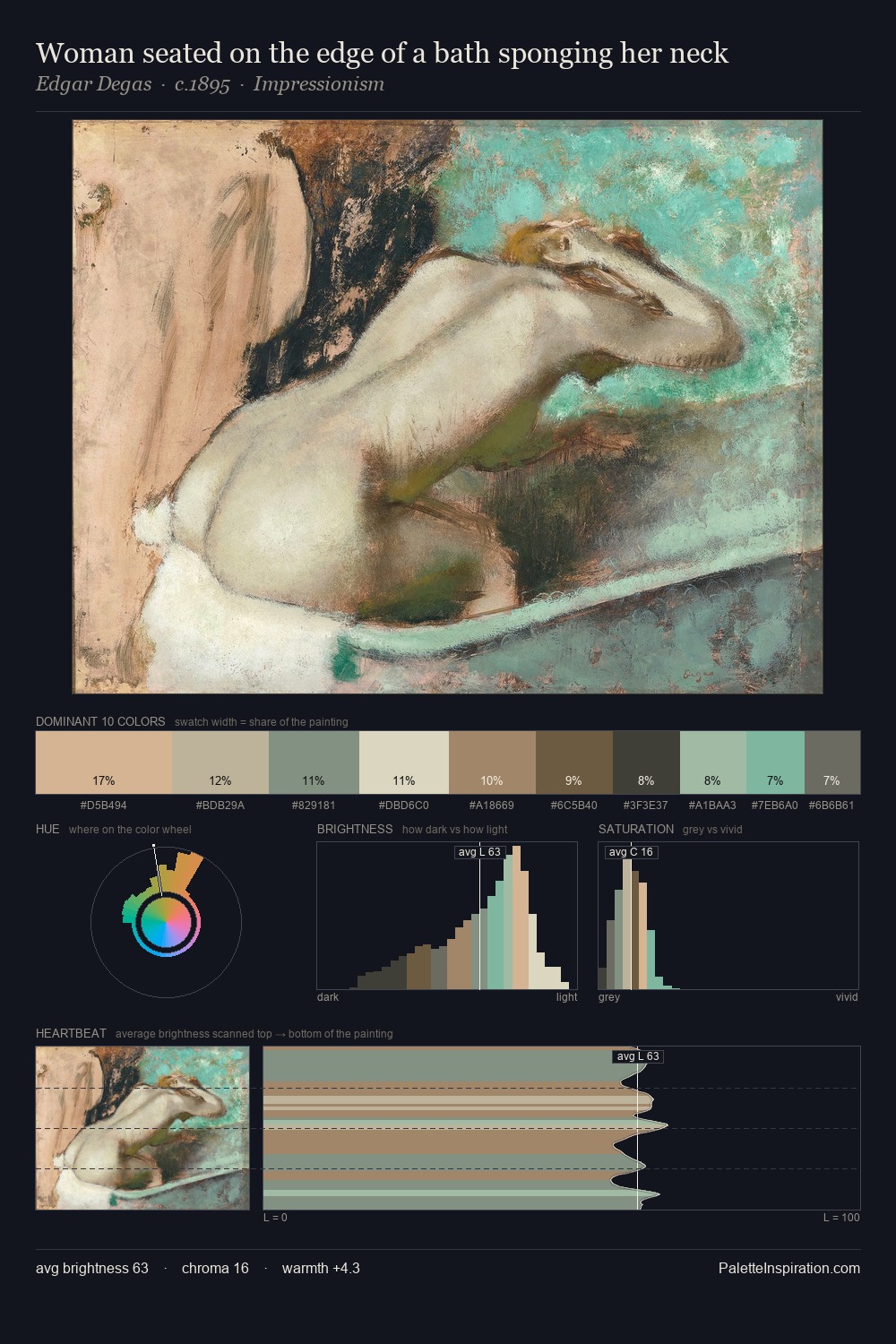Click the '#6C5B40' hex code text
Screen dimensions: 896x1344
click(574, 806)
